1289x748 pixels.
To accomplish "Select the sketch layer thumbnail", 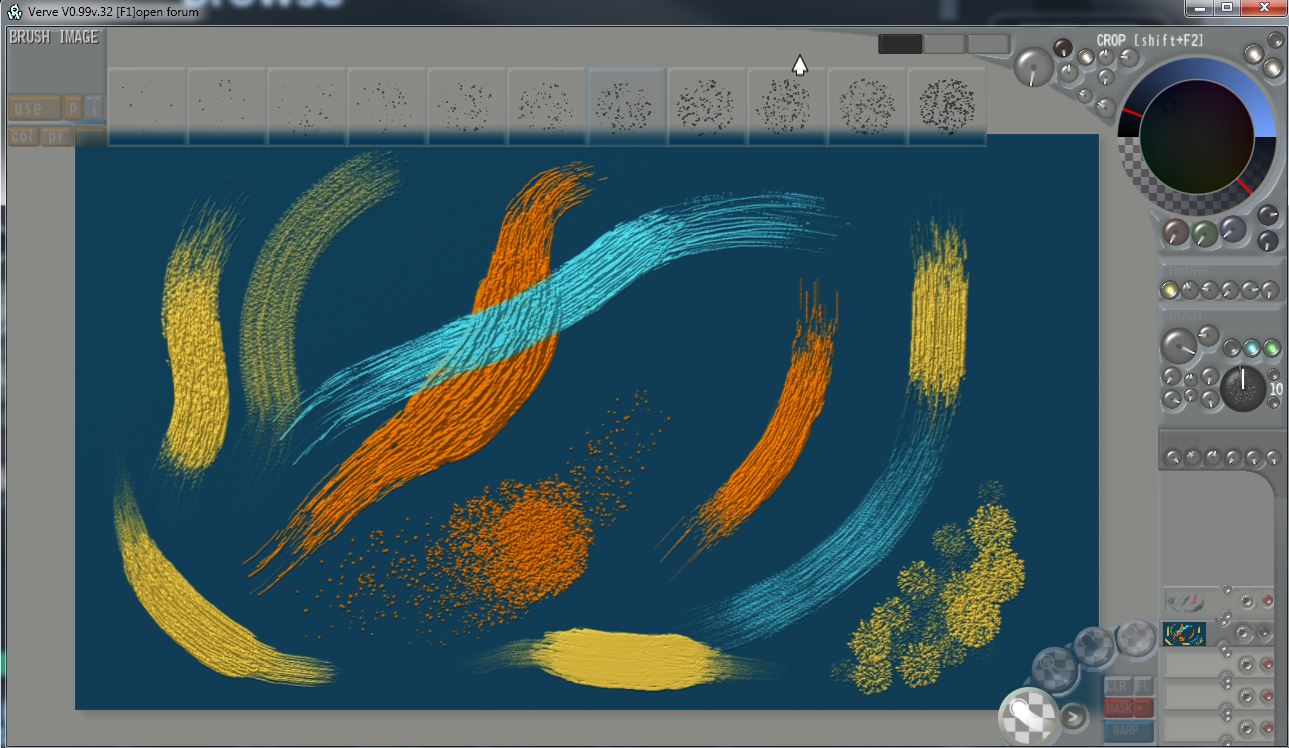I will 1184,602.
